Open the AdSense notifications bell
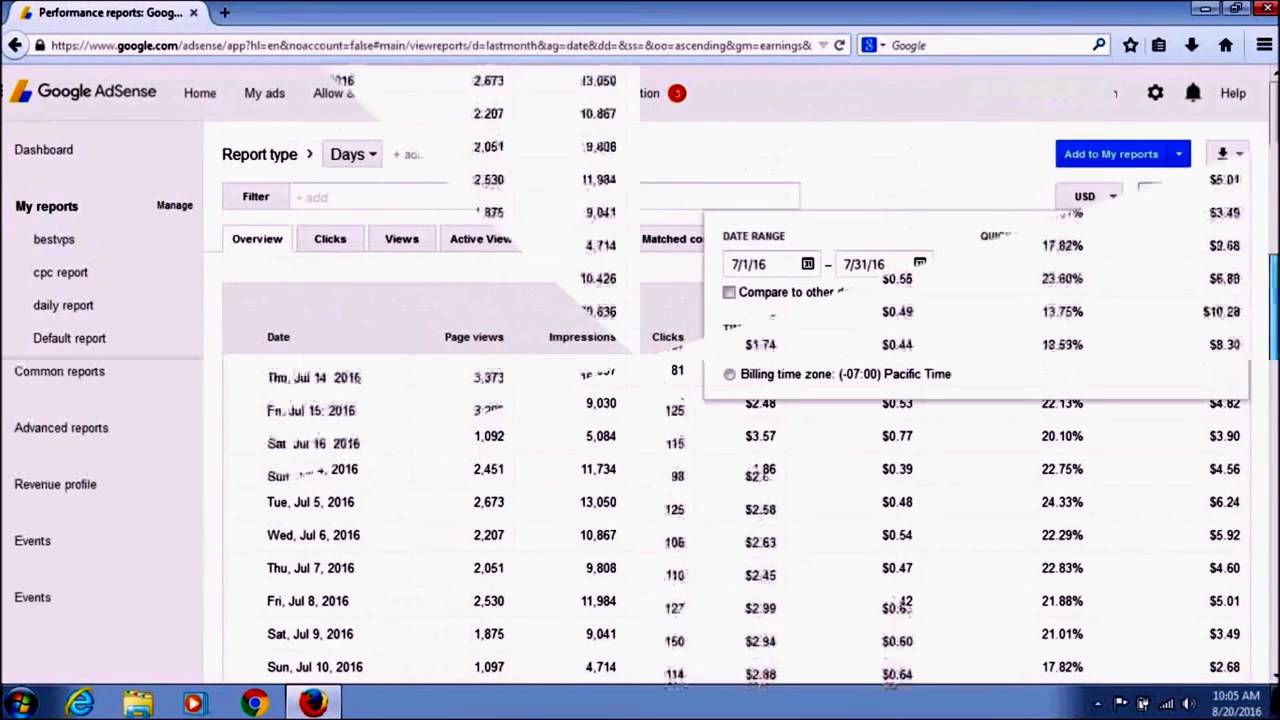 point(1193,93)
